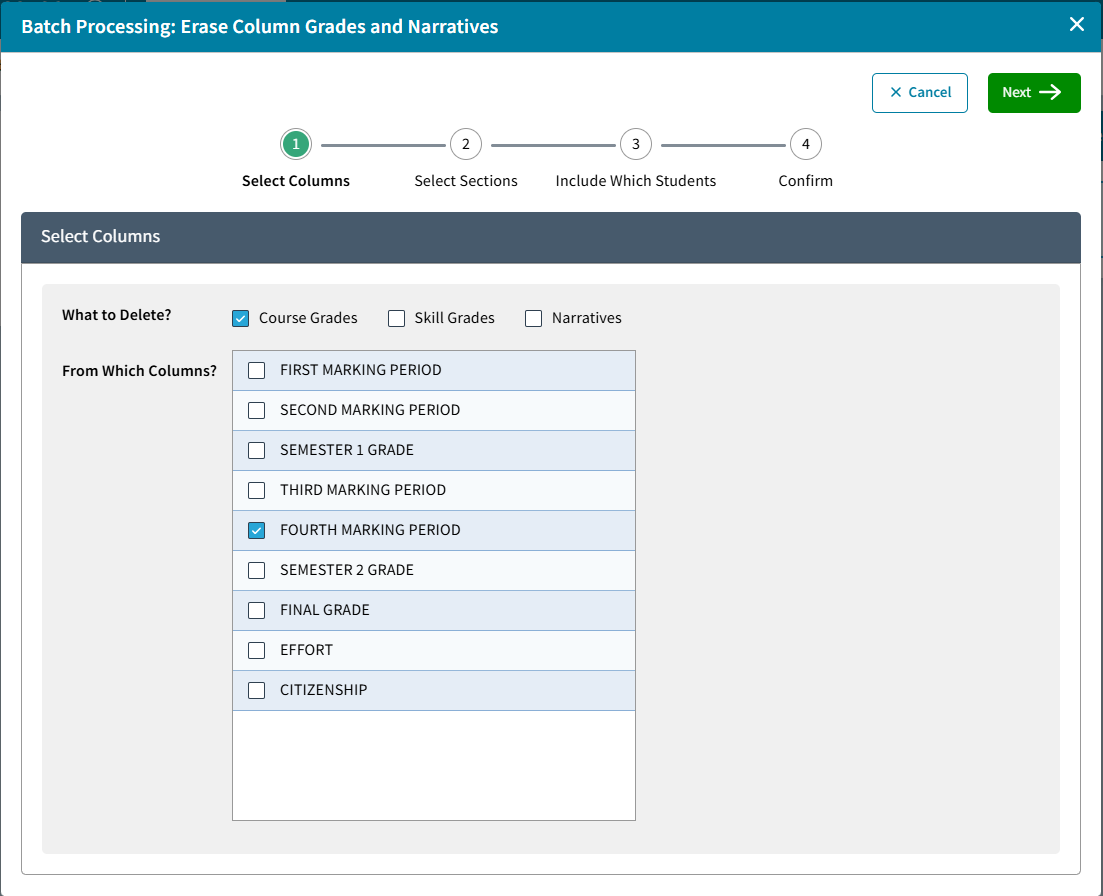Close the Batch Processing dialog with X
The height and width of the screenshot is (896, 1103).
[1076, 25]
